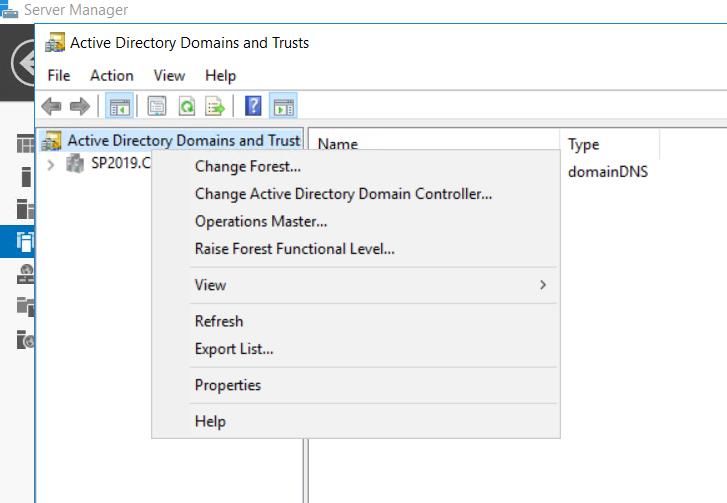
Task: Open the View submenu arrow
Action: [543, 285]
